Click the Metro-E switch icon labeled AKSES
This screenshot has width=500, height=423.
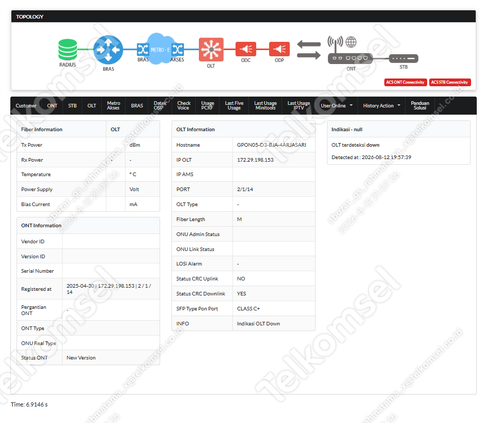178,50
